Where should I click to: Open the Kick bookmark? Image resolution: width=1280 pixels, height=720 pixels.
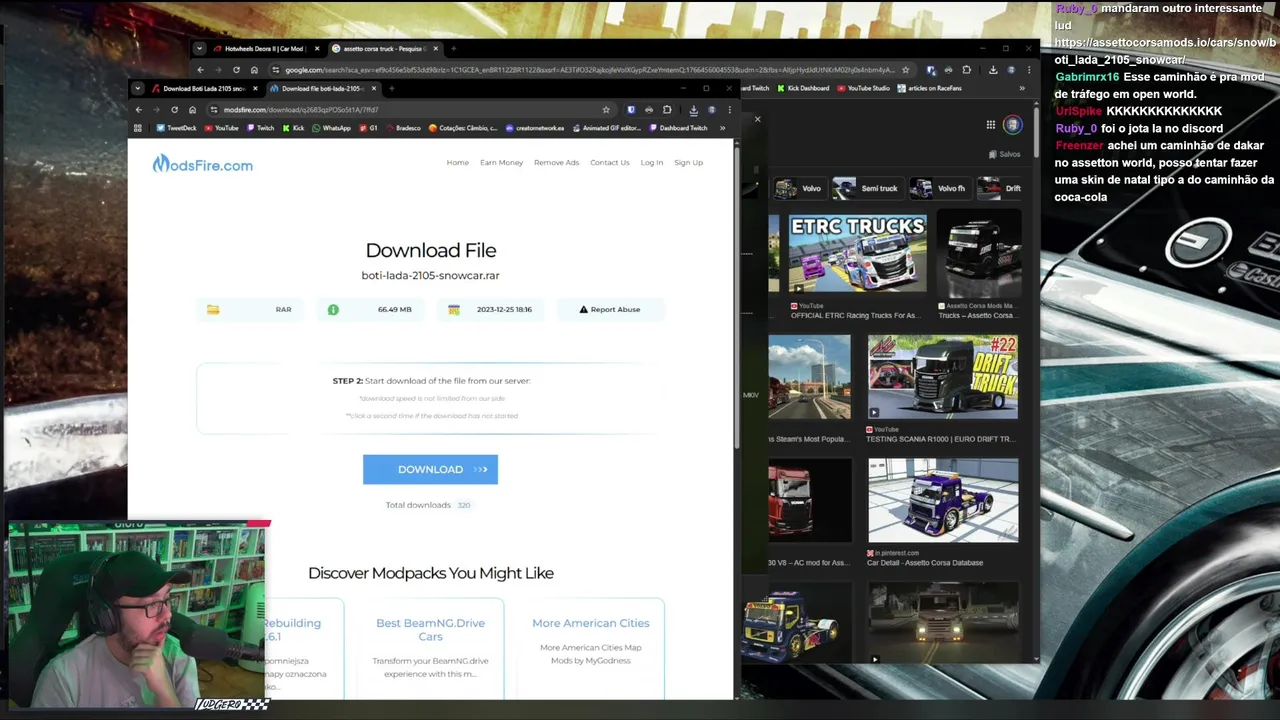click(293, 128)
